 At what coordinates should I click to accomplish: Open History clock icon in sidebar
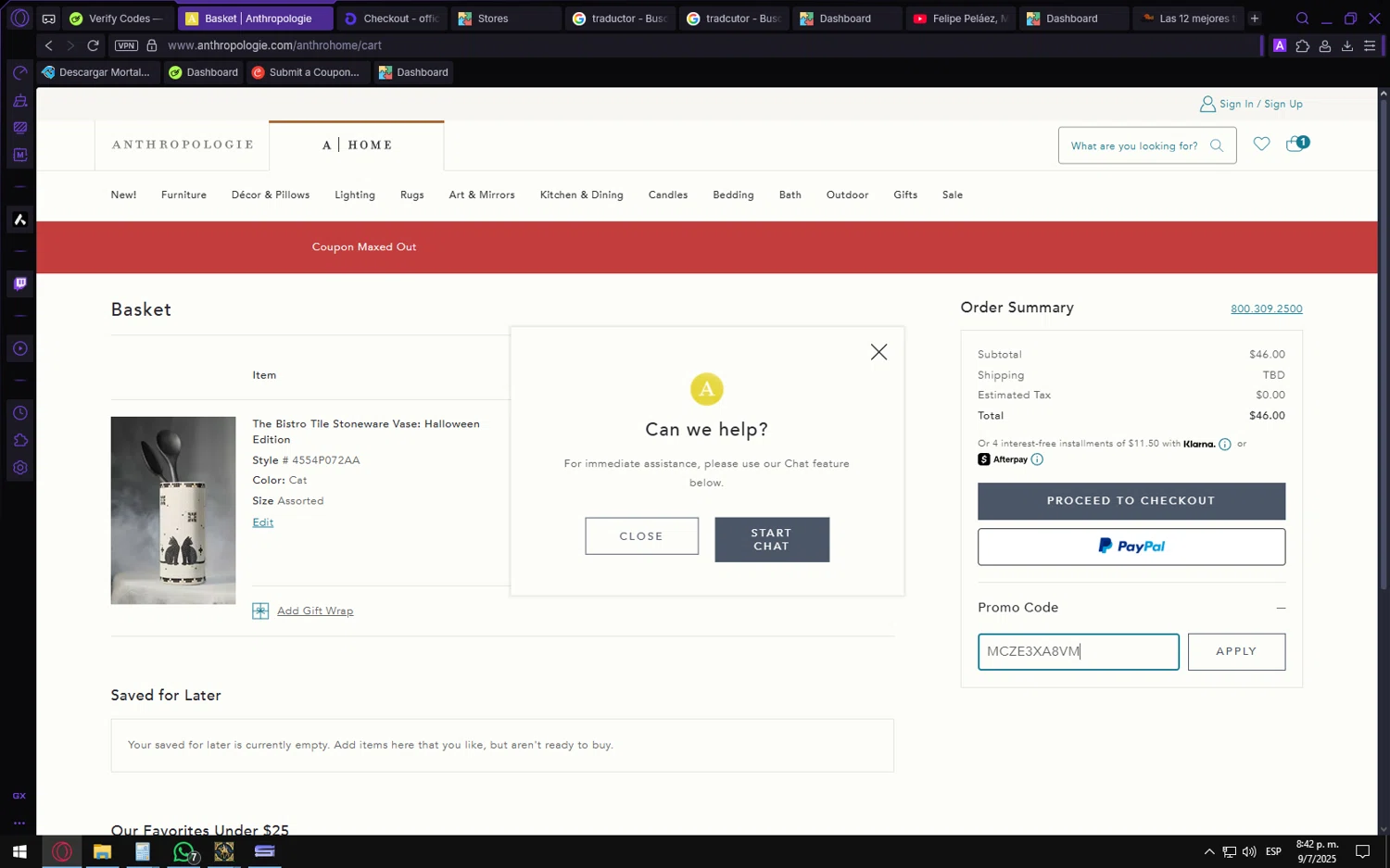click(x=19, y=413)
